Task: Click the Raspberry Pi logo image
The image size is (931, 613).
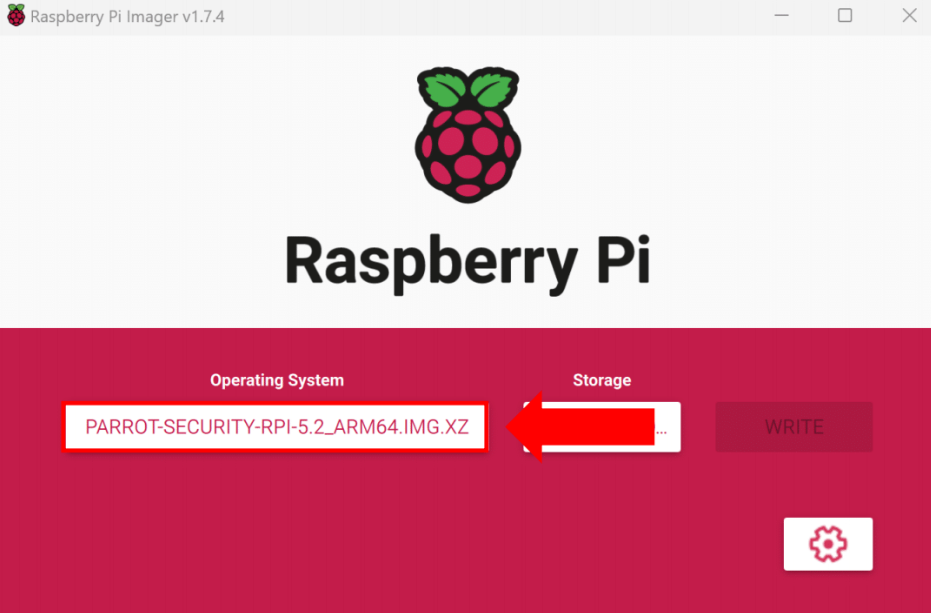Action: (468, 134)
